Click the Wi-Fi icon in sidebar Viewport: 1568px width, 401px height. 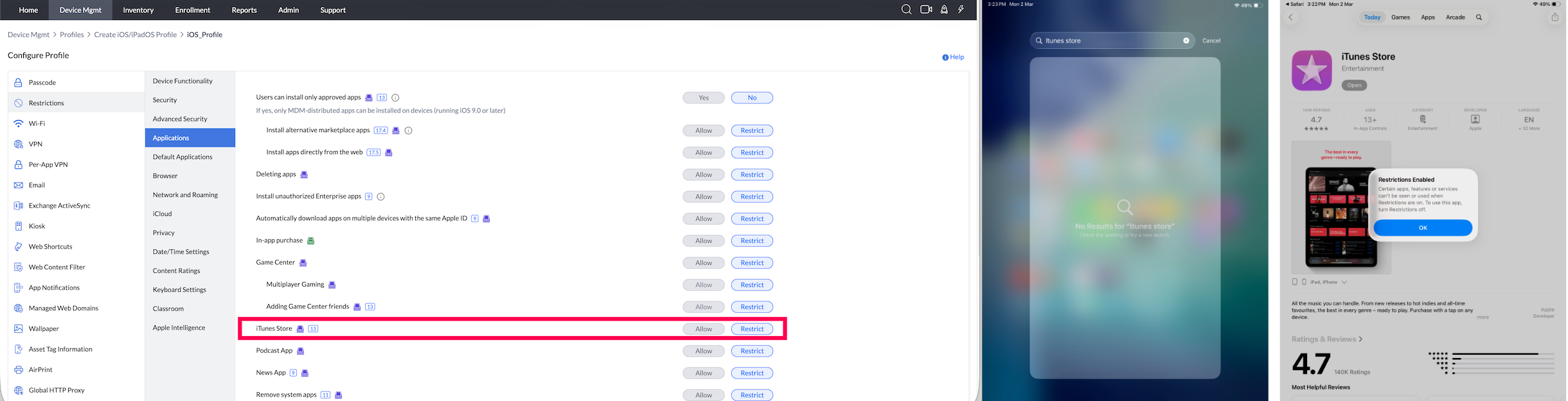[18, 123]
